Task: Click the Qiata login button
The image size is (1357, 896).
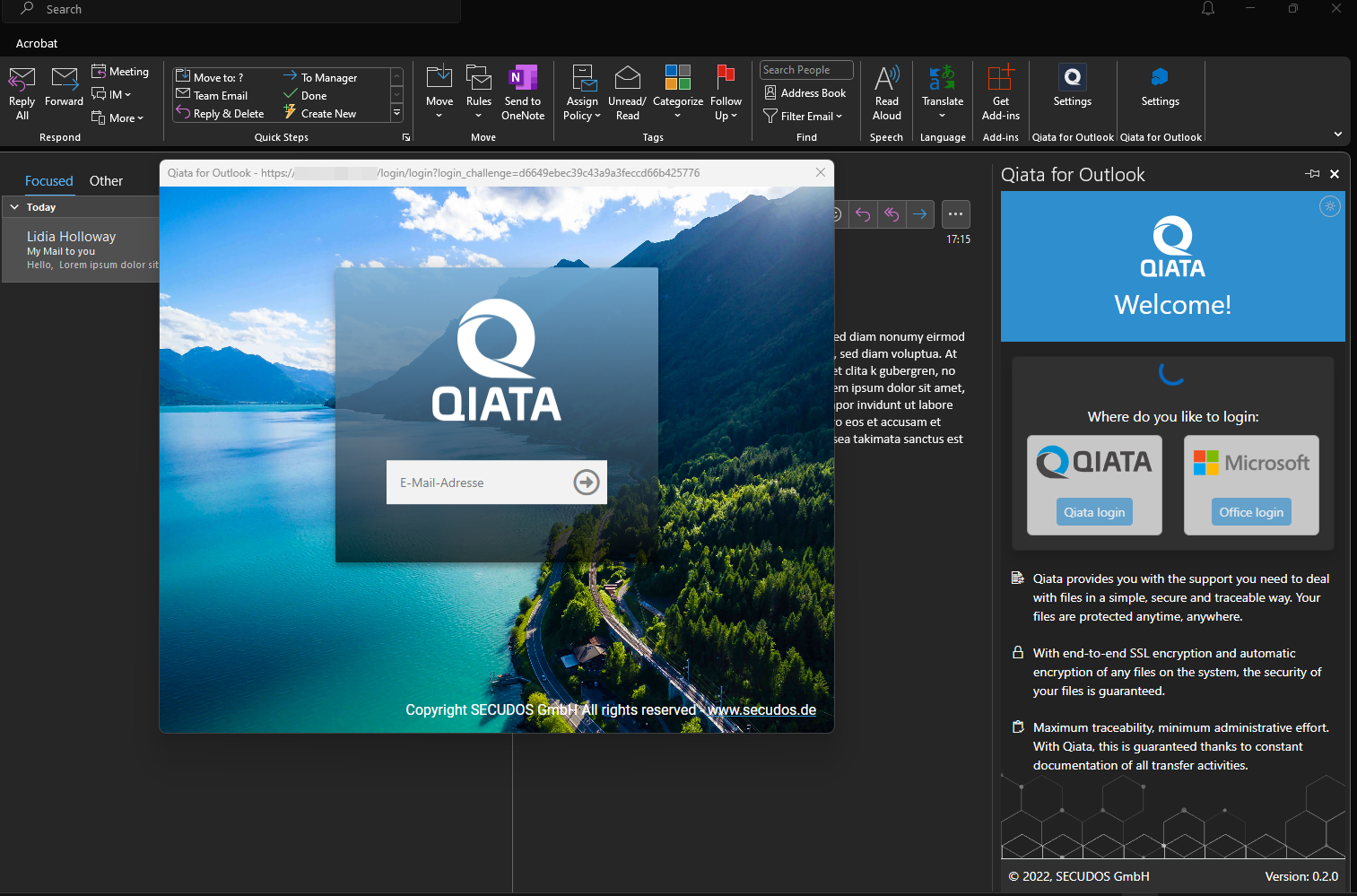Action: click(1094, 511)
